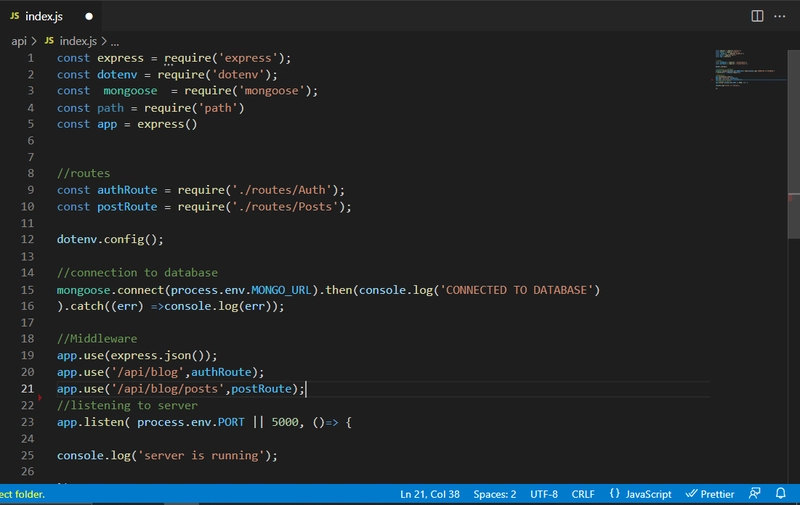Click 'server is running' string

(x=201, y=456)
